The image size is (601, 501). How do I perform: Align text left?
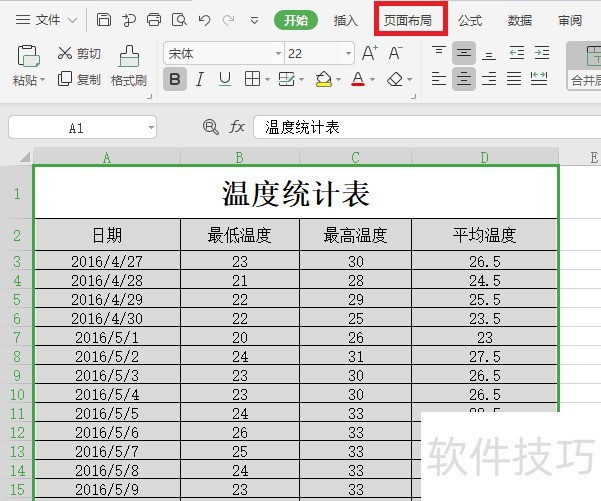tap(438, 79)
